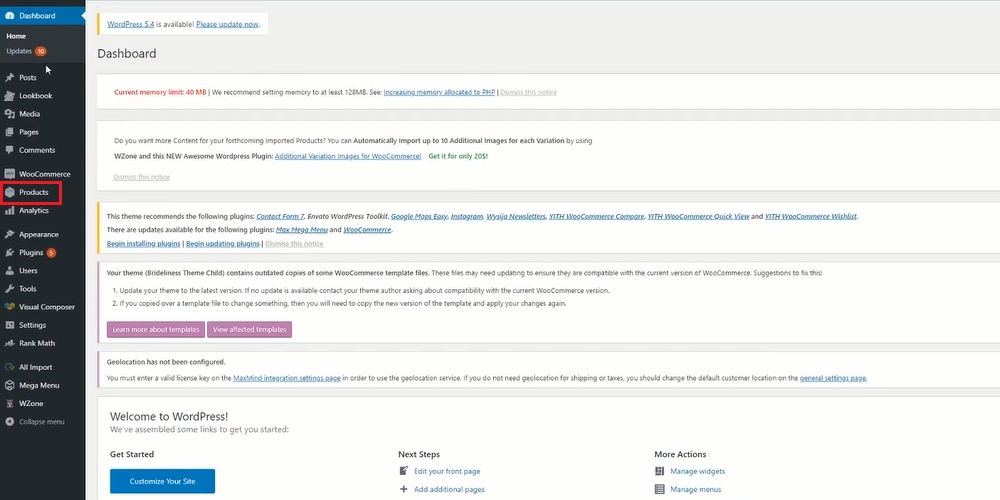Click the Tools wrench icon
This screenshot has width=1000, height=500.
click(x=10, y=288)
